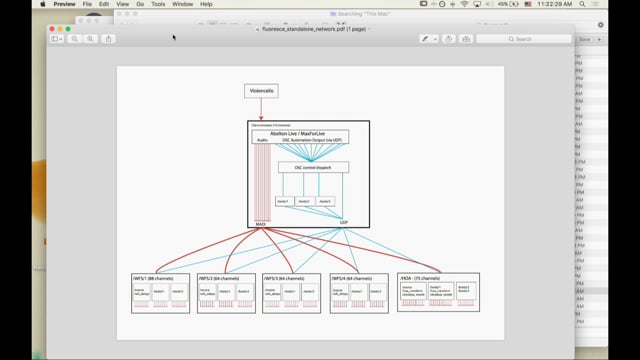640x360 pixels.
Task: Share the document via share icon
Action: point(108,39)
